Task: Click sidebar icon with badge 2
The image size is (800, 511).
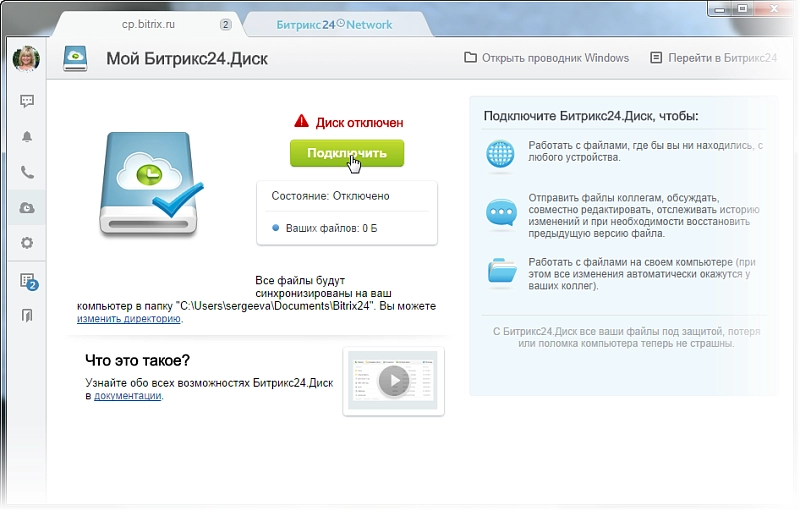Action: click(28, 281)
